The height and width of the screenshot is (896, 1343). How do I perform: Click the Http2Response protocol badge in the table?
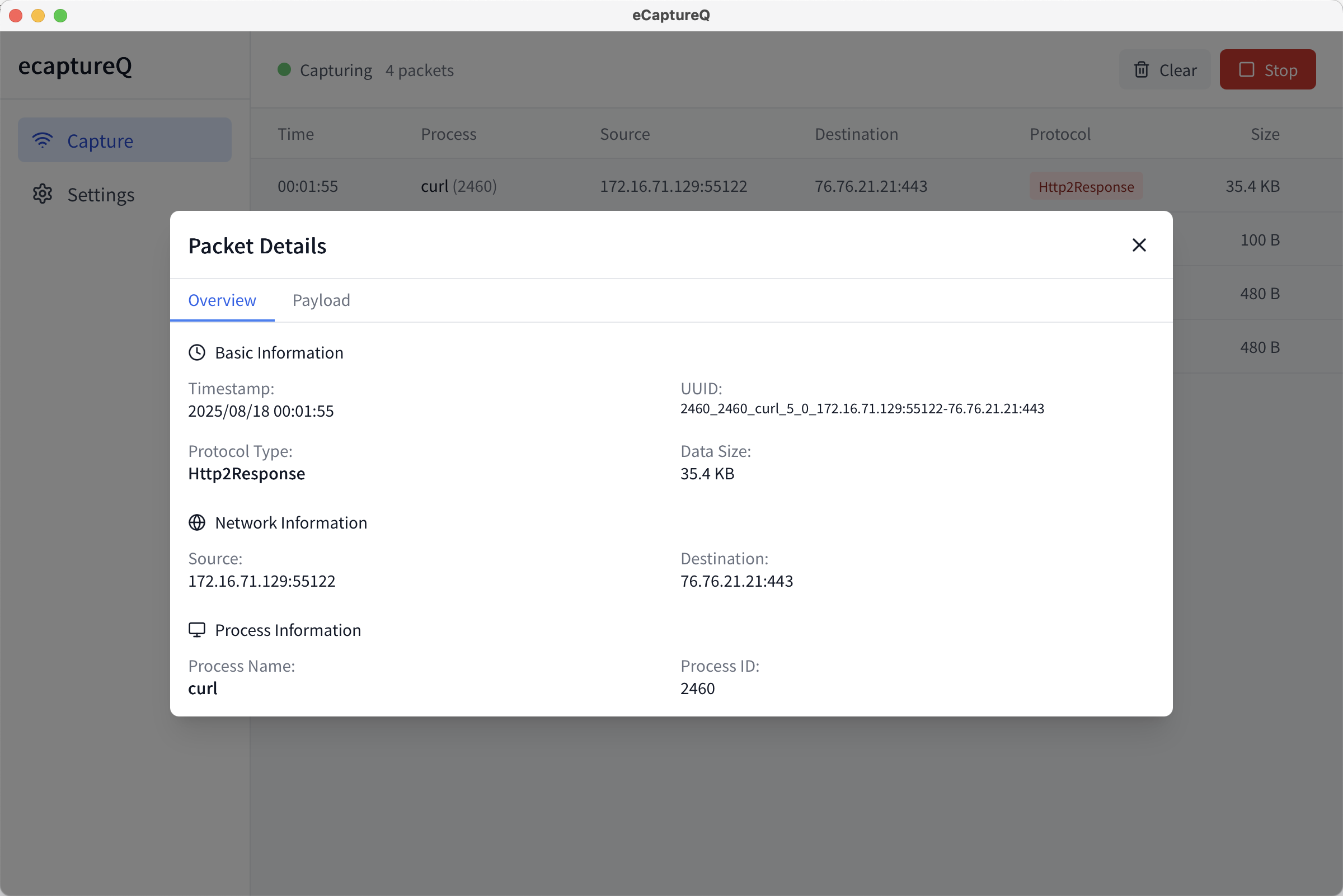pos(1086,187)
